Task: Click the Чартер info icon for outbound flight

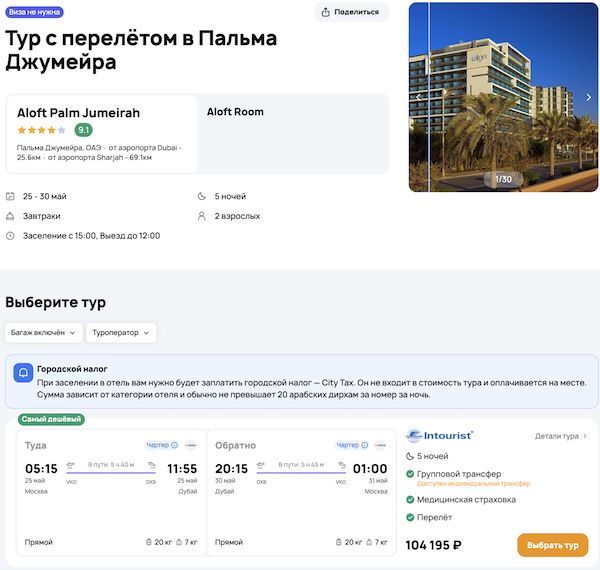Action: (174, 445)
